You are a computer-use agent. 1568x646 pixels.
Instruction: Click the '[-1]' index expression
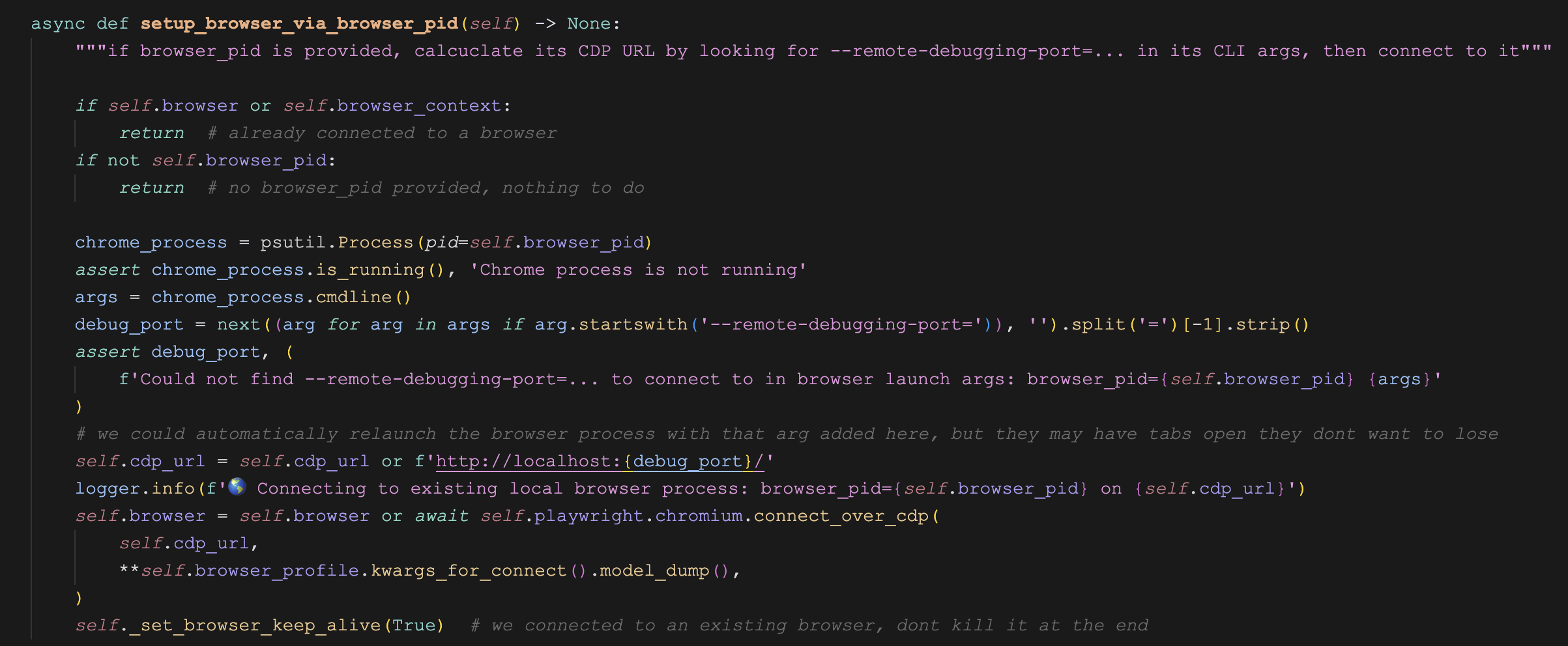point(1202,324)
